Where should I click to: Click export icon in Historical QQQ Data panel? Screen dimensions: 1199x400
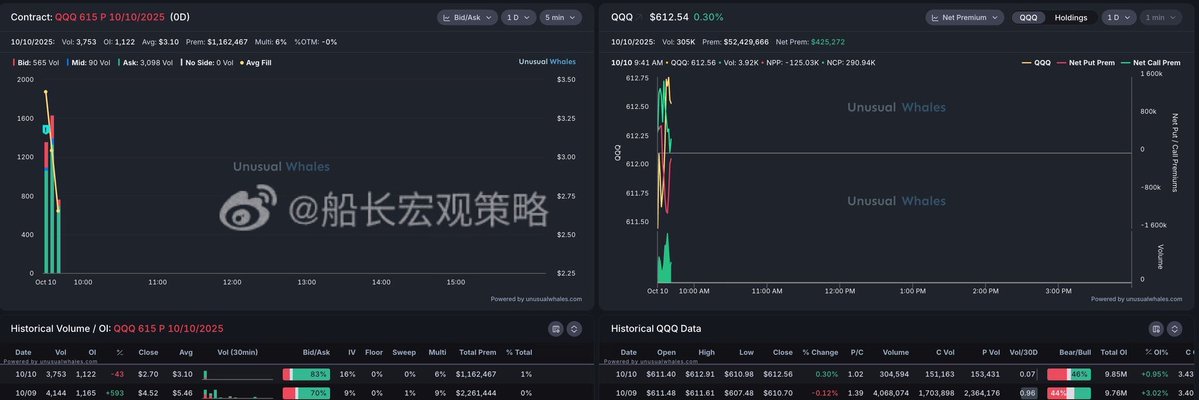1156,329
